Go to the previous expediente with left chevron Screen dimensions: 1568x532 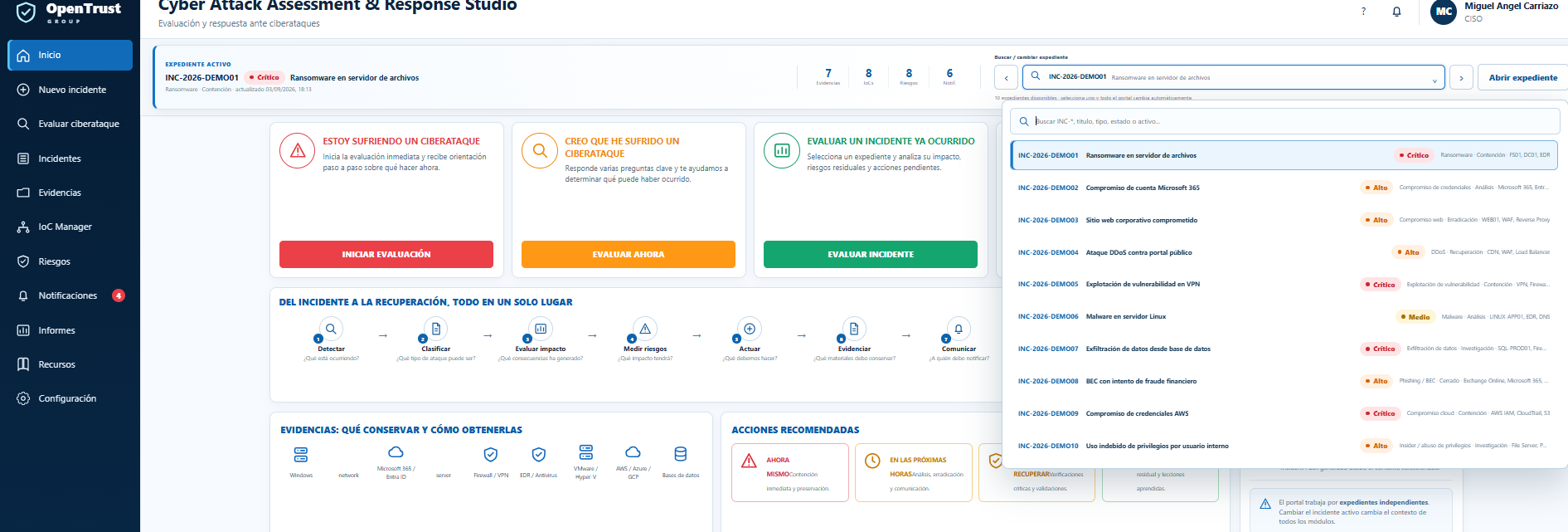coord(1006,78)
